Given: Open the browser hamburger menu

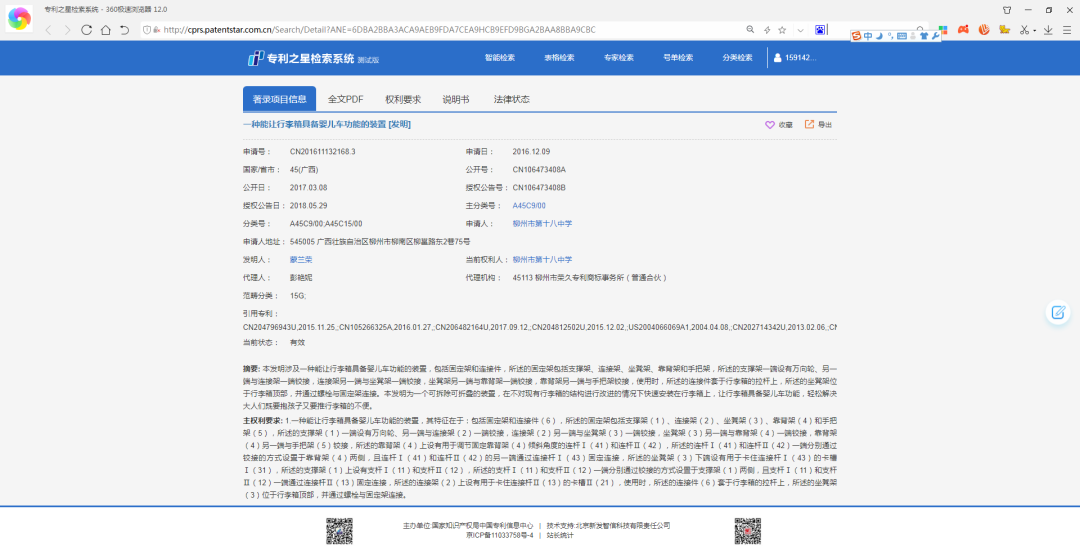Looking at the screenshot, I should tap(1066, 30).
